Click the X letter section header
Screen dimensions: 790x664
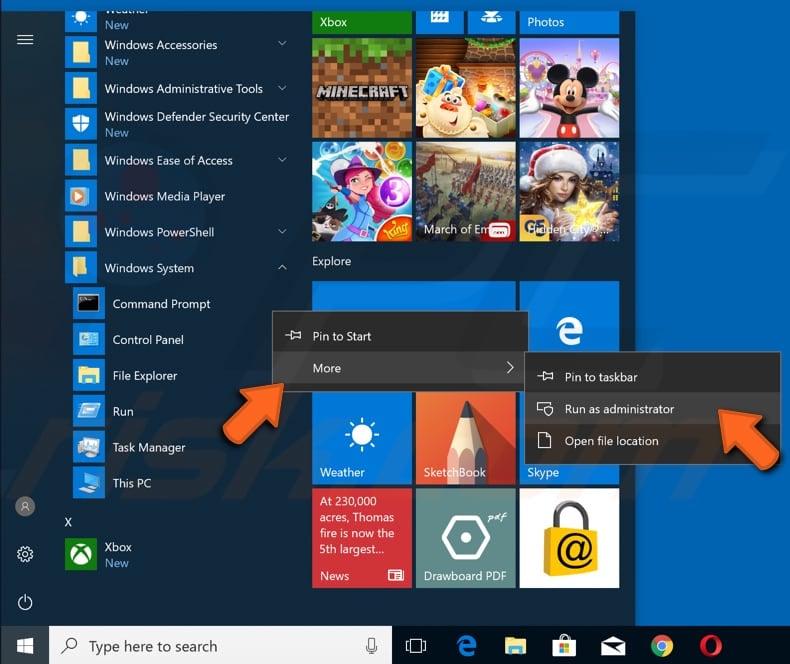(68, 522)
